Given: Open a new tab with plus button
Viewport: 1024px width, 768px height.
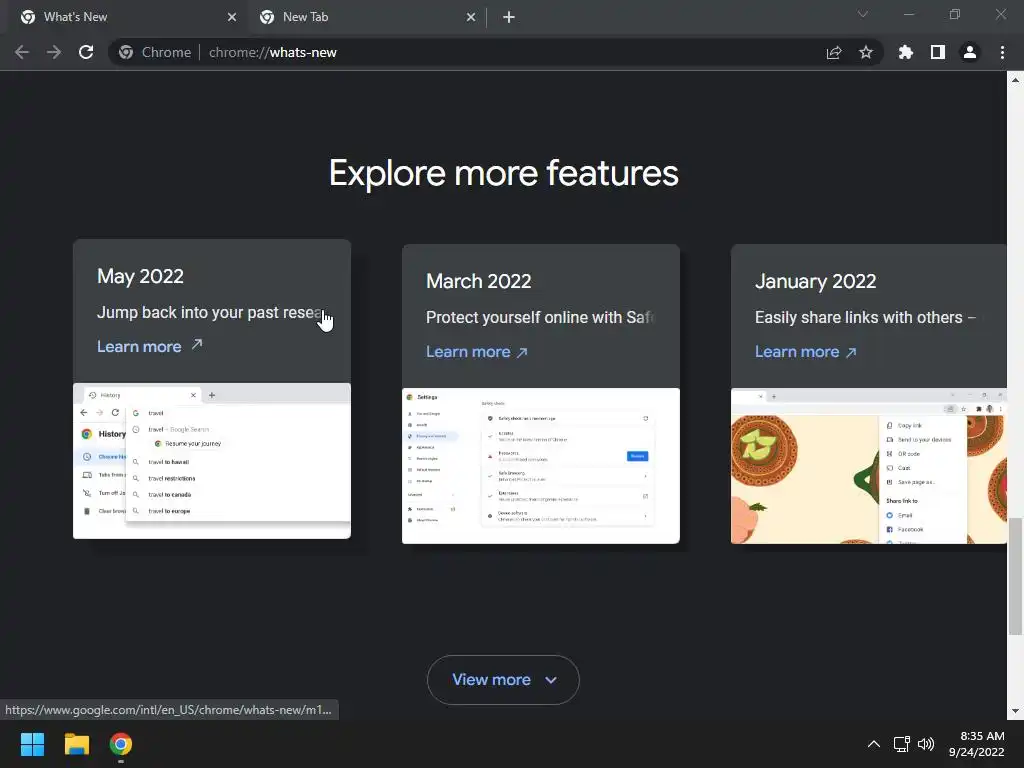Looking at the screenshot, I should click(509, 17).
